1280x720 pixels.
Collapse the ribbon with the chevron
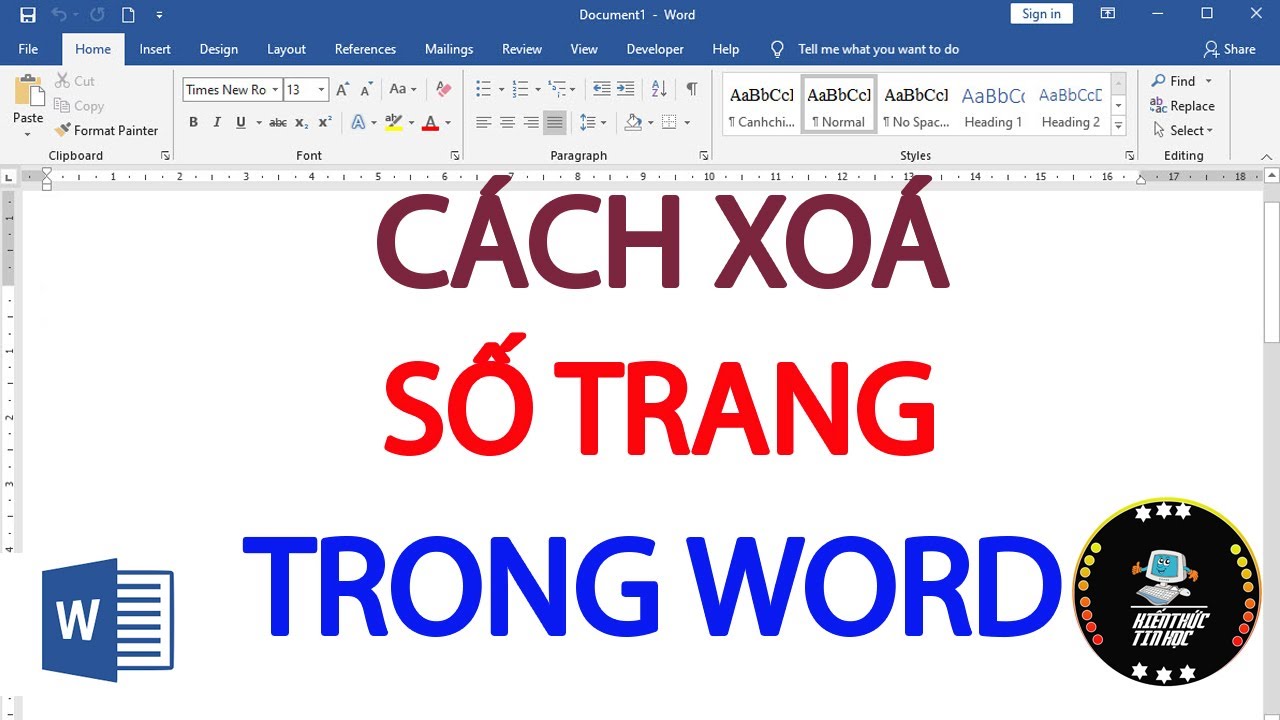click(x=1266, y=156)
